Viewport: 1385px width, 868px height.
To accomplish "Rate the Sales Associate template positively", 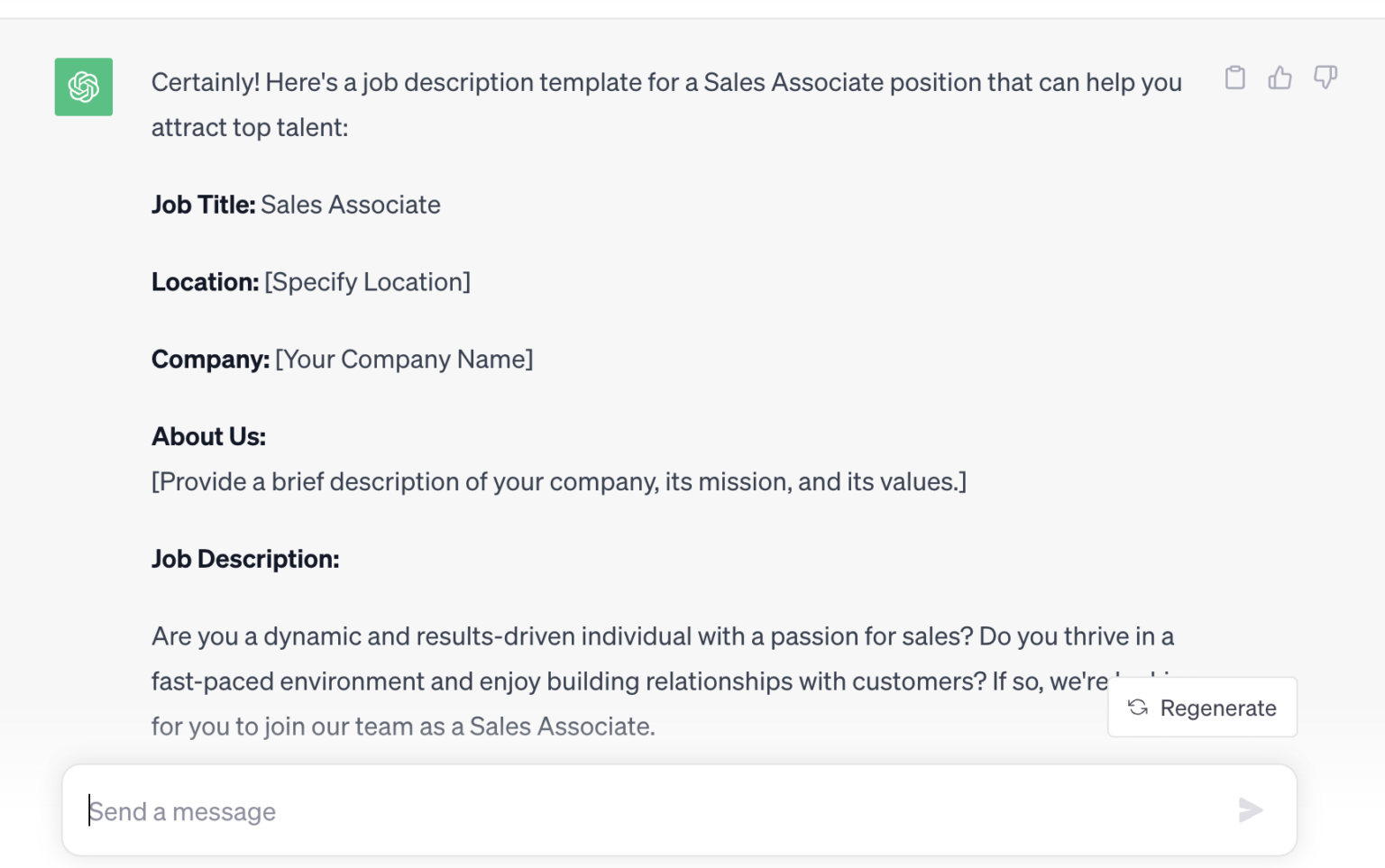I will 1280,78.
